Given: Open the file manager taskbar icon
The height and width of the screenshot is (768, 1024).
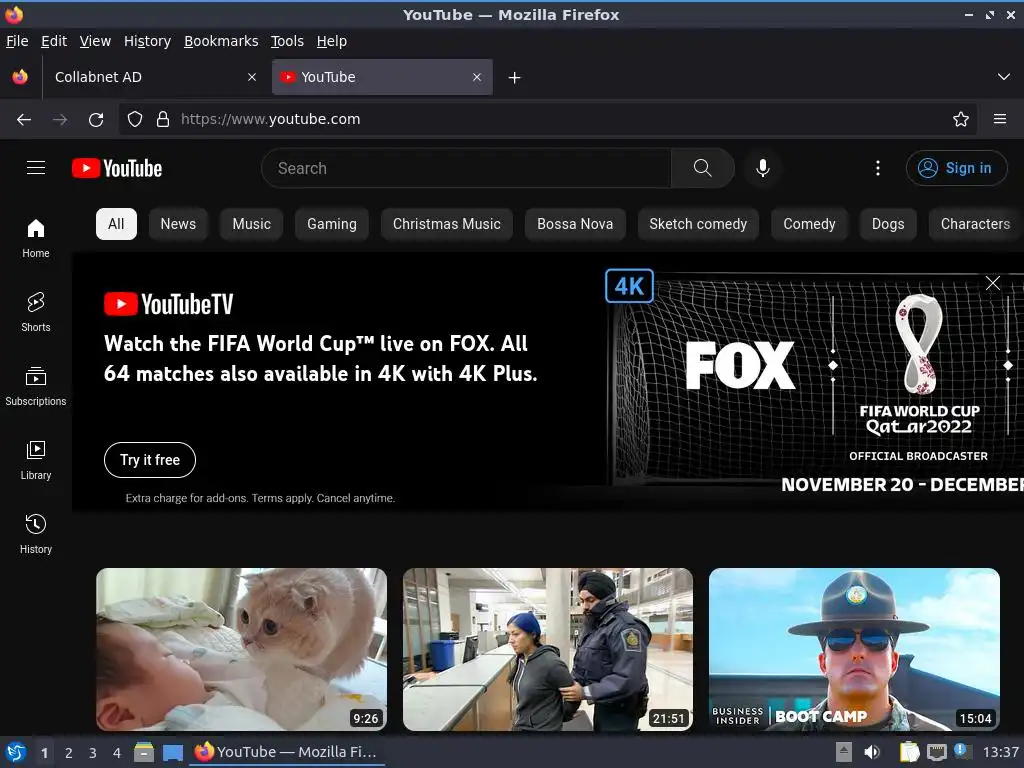Looking at the screenshot, I should (x=144, y=752).
